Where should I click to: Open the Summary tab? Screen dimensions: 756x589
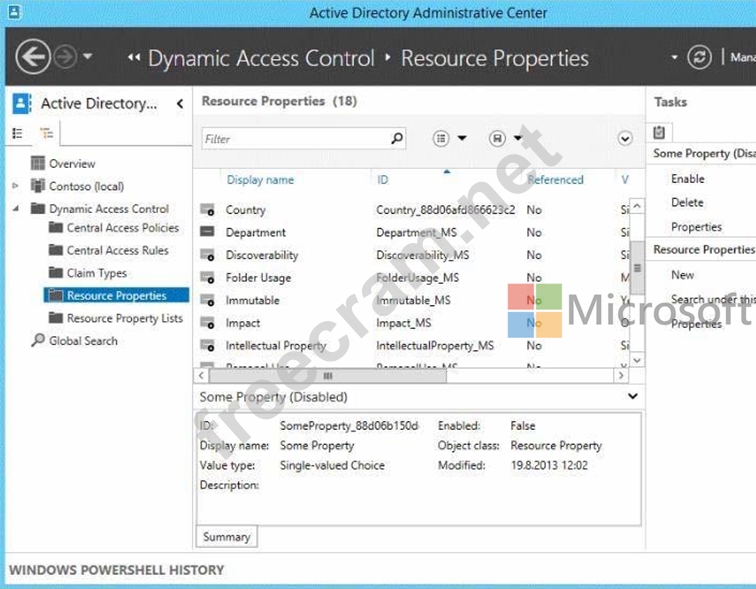pyautogui.click(x=227, y=536)
